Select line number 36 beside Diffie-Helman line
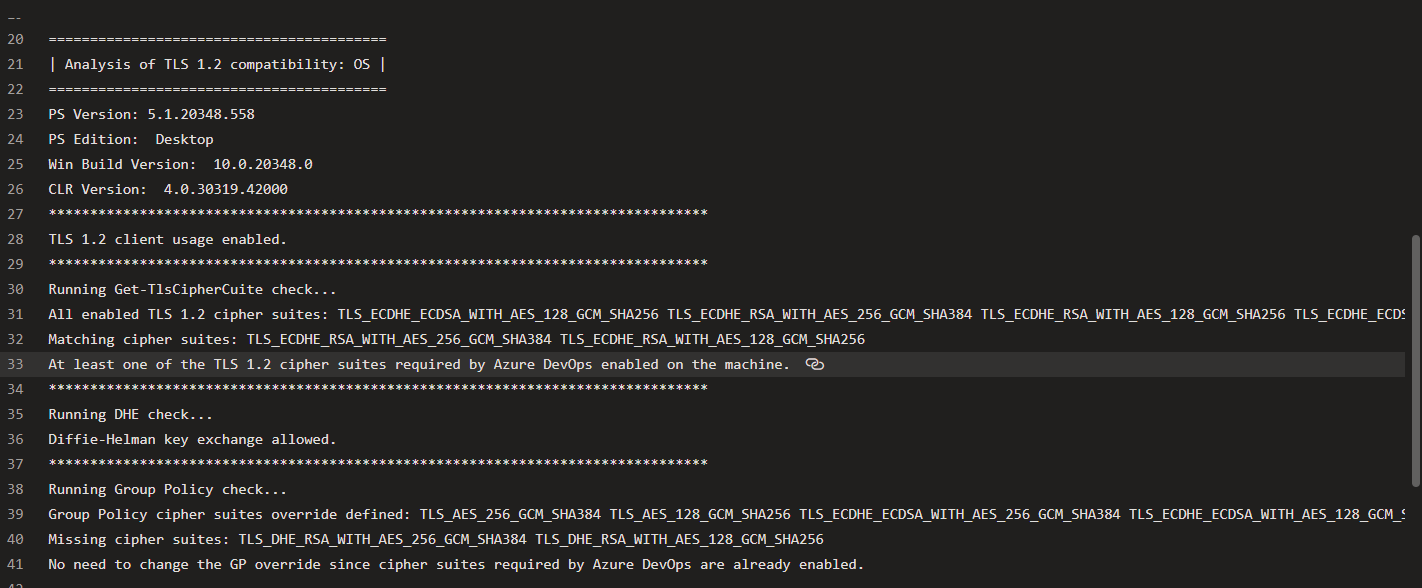 14,440
